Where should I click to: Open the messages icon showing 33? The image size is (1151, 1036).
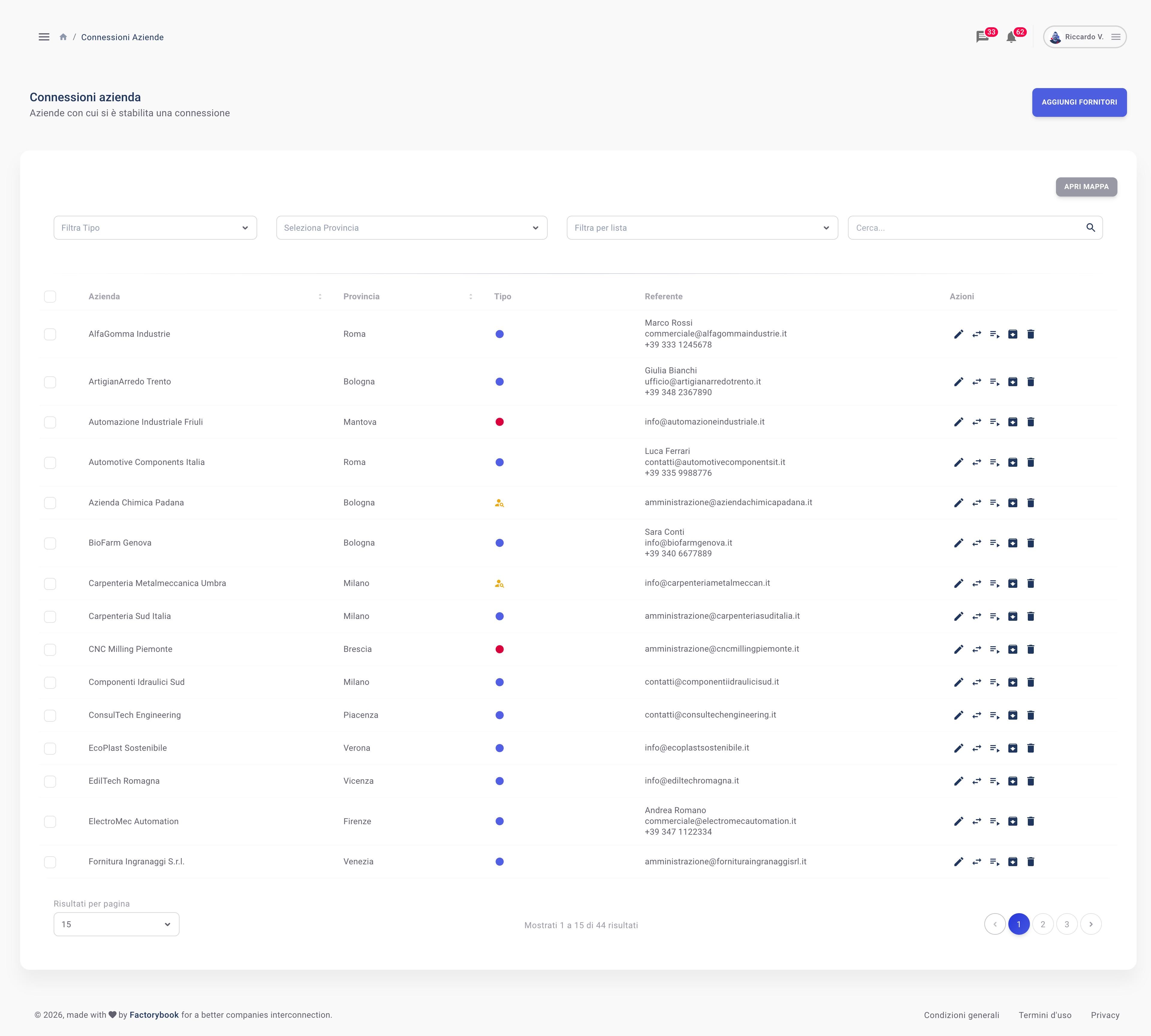[982, 37]
